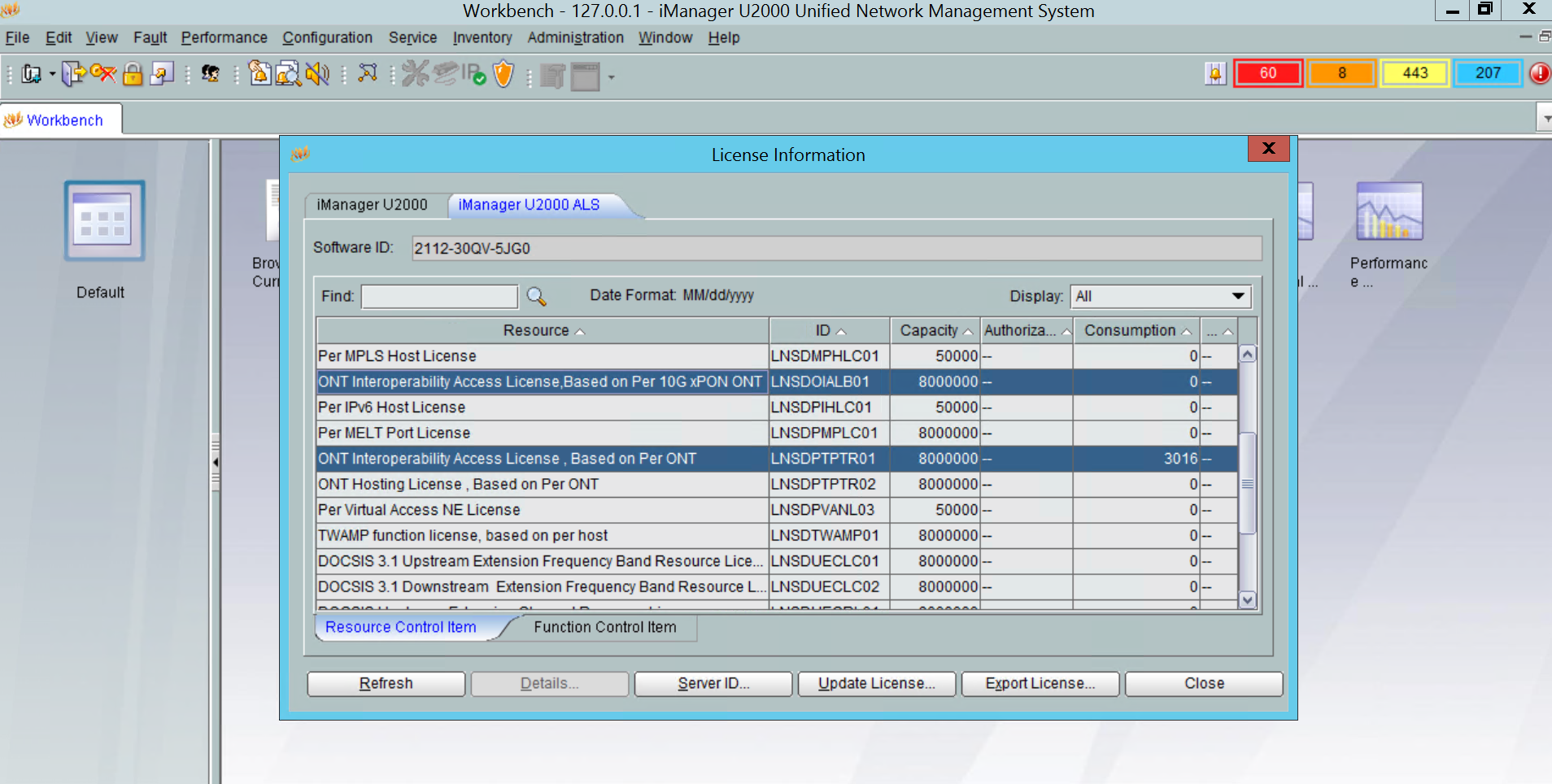Screen dimensions: 1552x784
Task: Select the TWAMP function license row
Action: click(777, 536)
